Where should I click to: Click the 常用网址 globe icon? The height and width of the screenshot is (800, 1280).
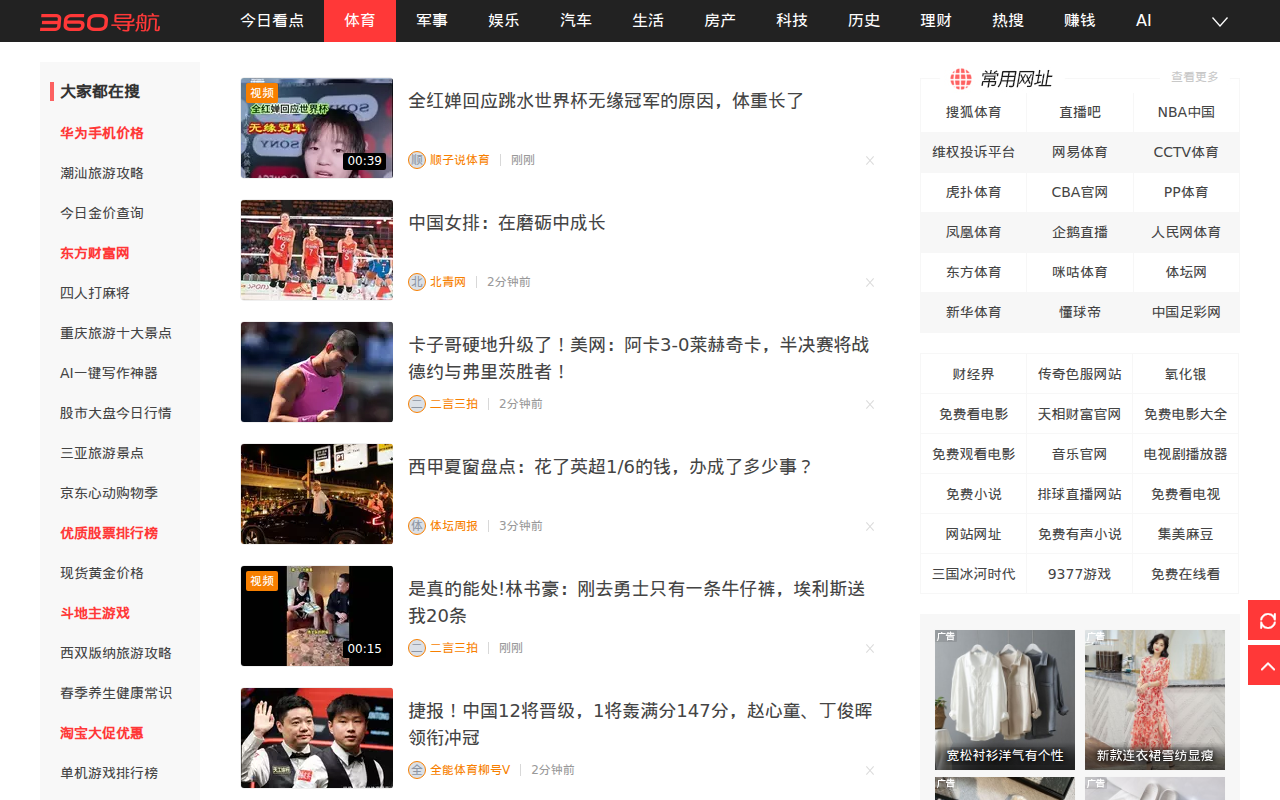tap(961, 79)
